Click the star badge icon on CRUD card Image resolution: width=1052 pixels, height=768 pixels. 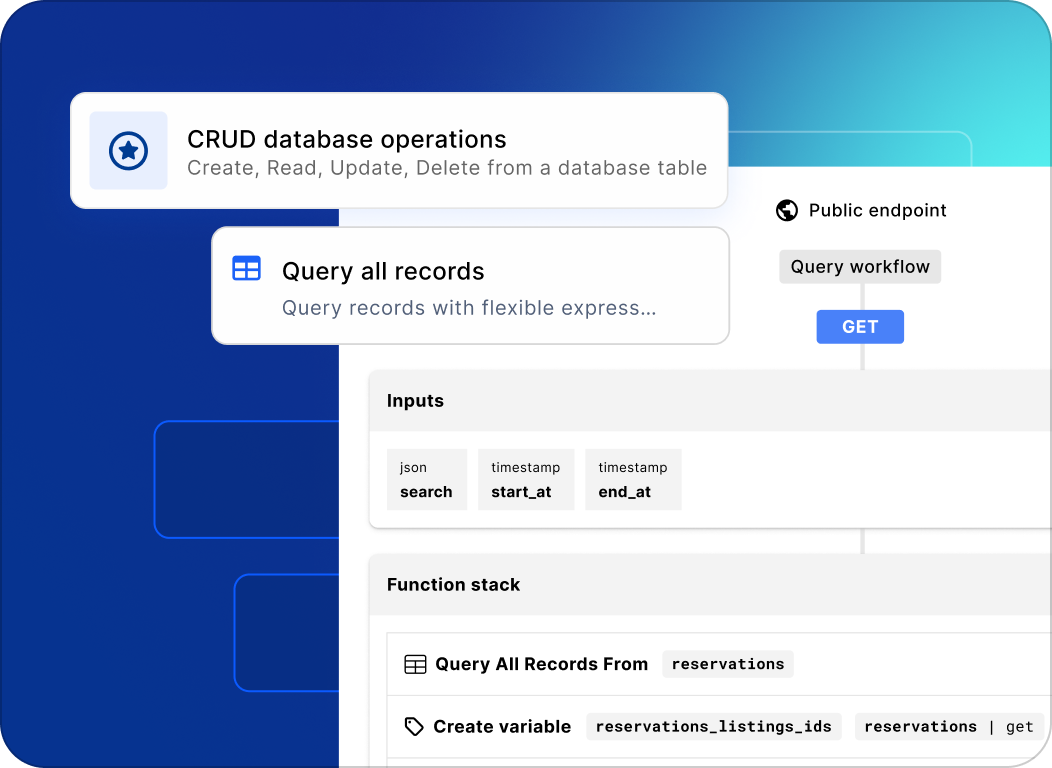pyautogui.click(x=128, y=151)
